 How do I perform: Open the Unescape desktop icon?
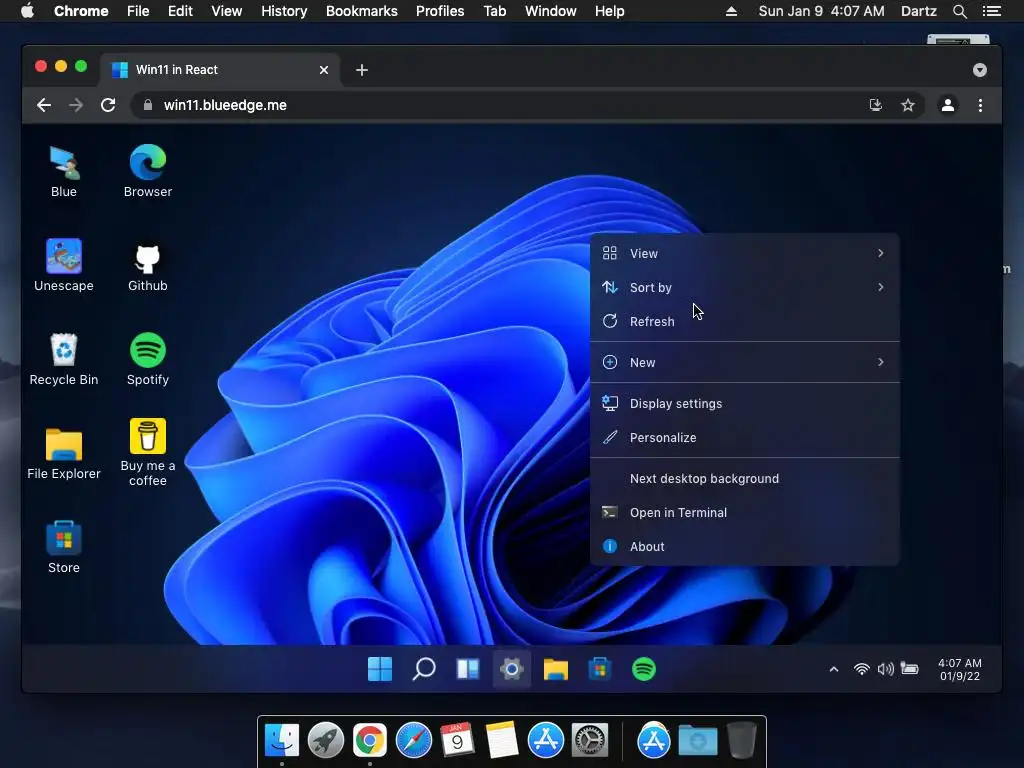click(x=63, y=265)
